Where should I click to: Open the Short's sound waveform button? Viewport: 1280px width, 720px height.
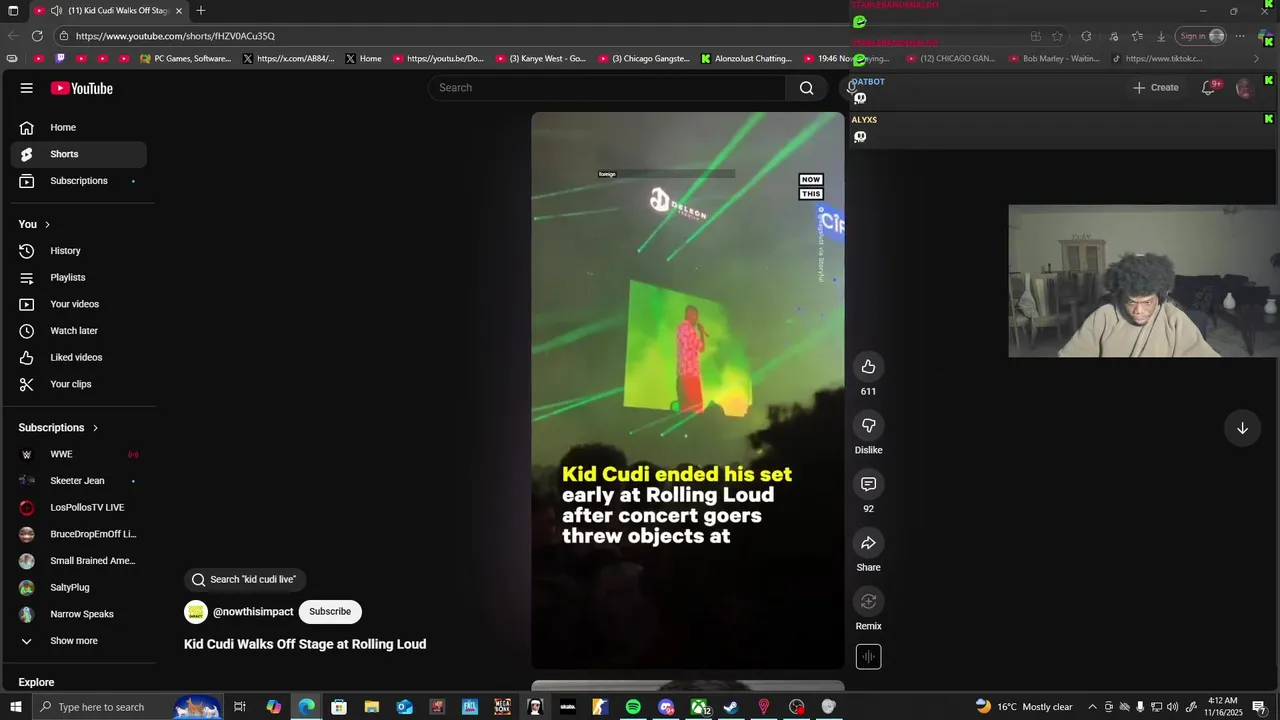(x=868, y=657)
